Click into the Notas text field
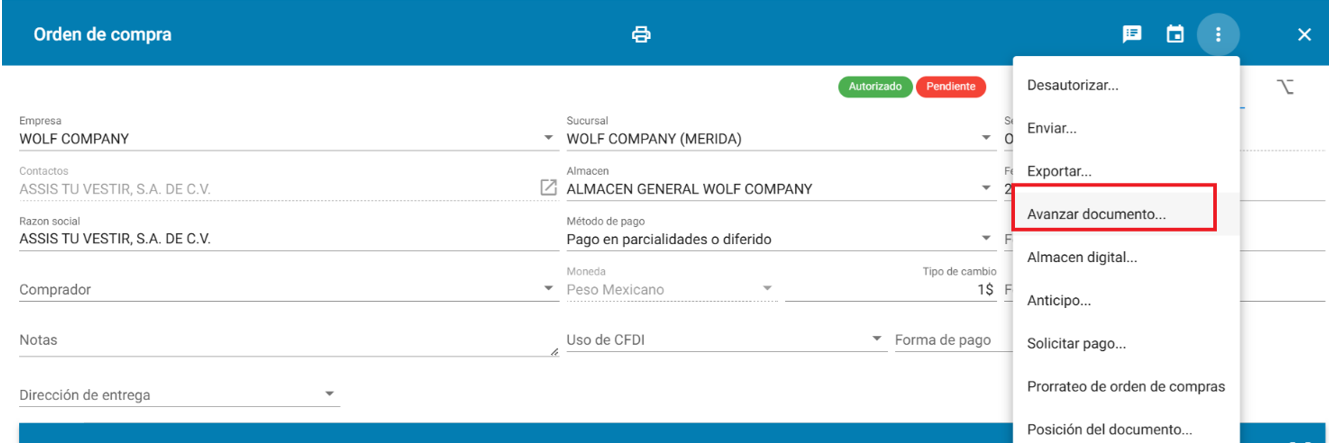 289,340
